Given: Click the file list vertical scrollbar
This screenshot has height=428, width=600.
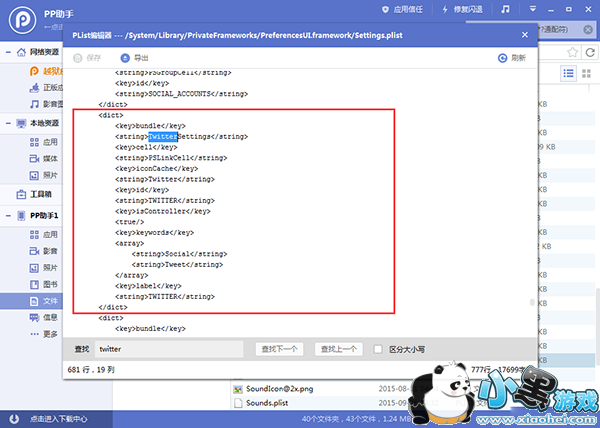Looking at the screenshot, I should click(597, 325).
